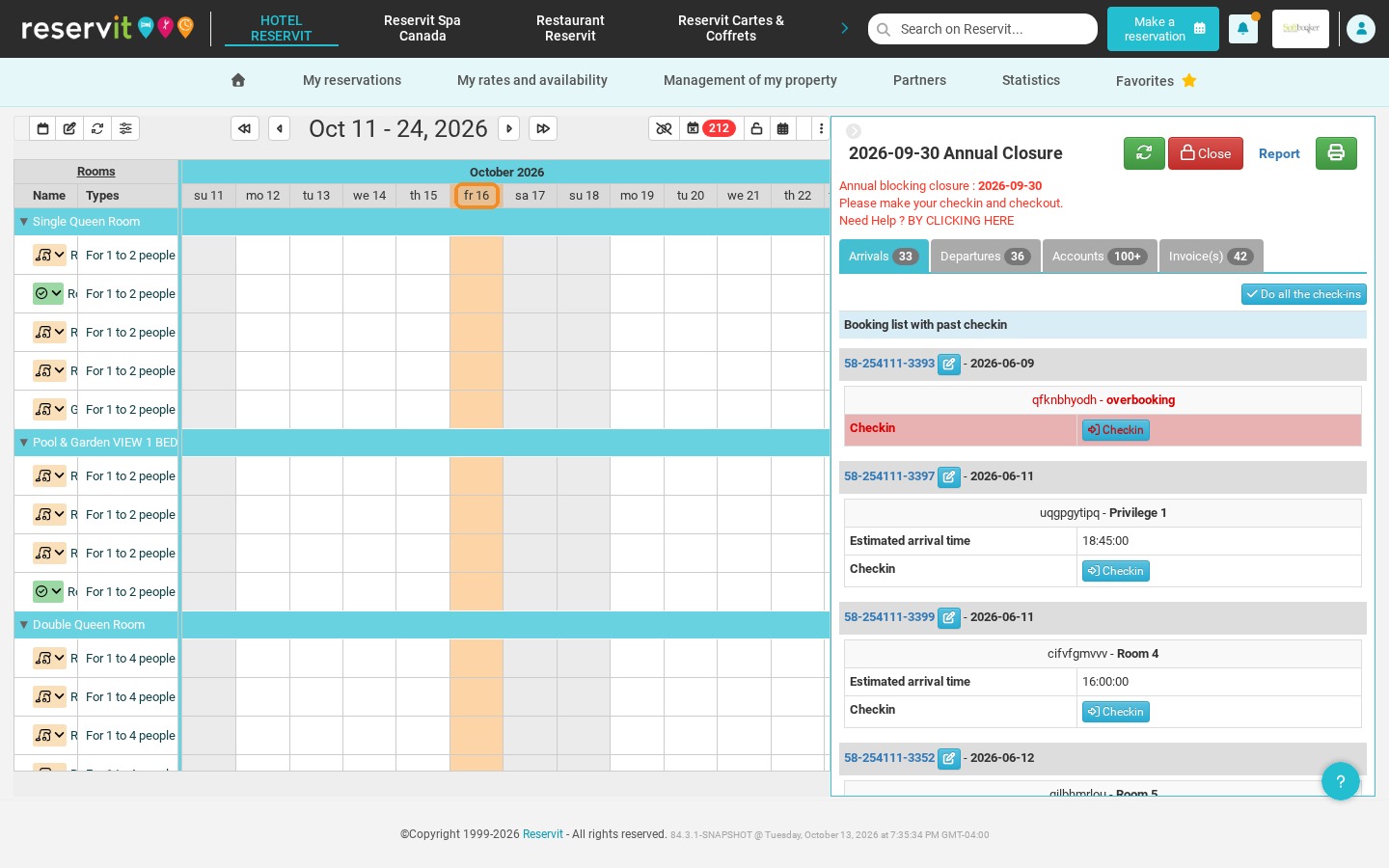This screenshot has width=1389, height=868.
Task: Click the unlock padlock icon in planning toolbar
Action: 757,128
